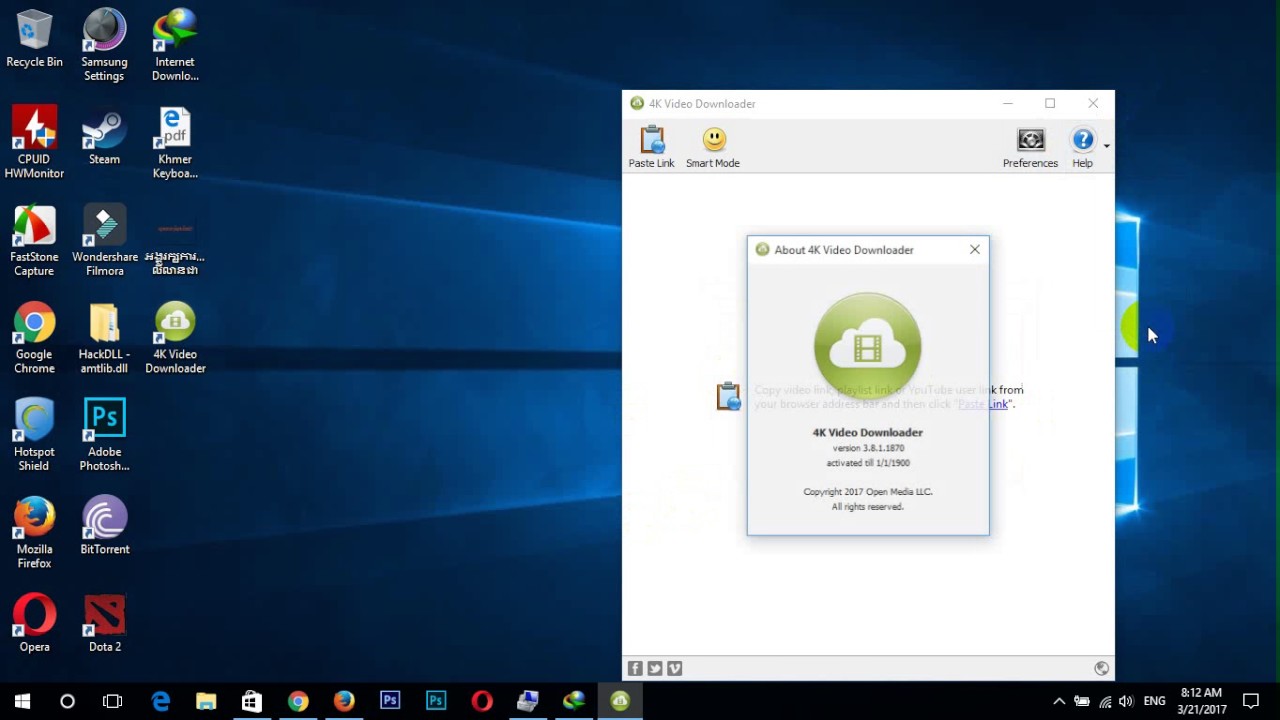The image size is (1280, 720).
Task: Select Wondershare Filmora desktop icon
Action: click(x=104, y=241)
